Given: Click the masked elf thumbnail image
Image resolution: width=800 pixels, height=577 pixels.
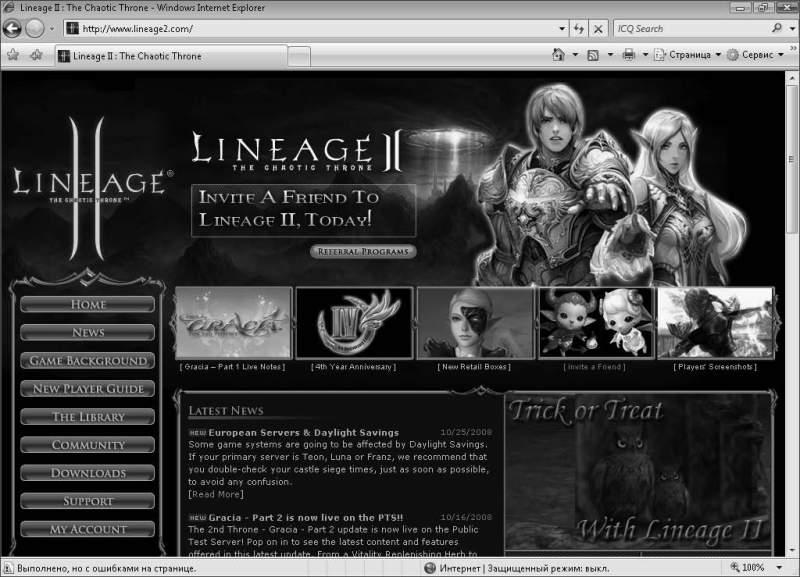Looking at the screenshot, I should coord(475,322).
